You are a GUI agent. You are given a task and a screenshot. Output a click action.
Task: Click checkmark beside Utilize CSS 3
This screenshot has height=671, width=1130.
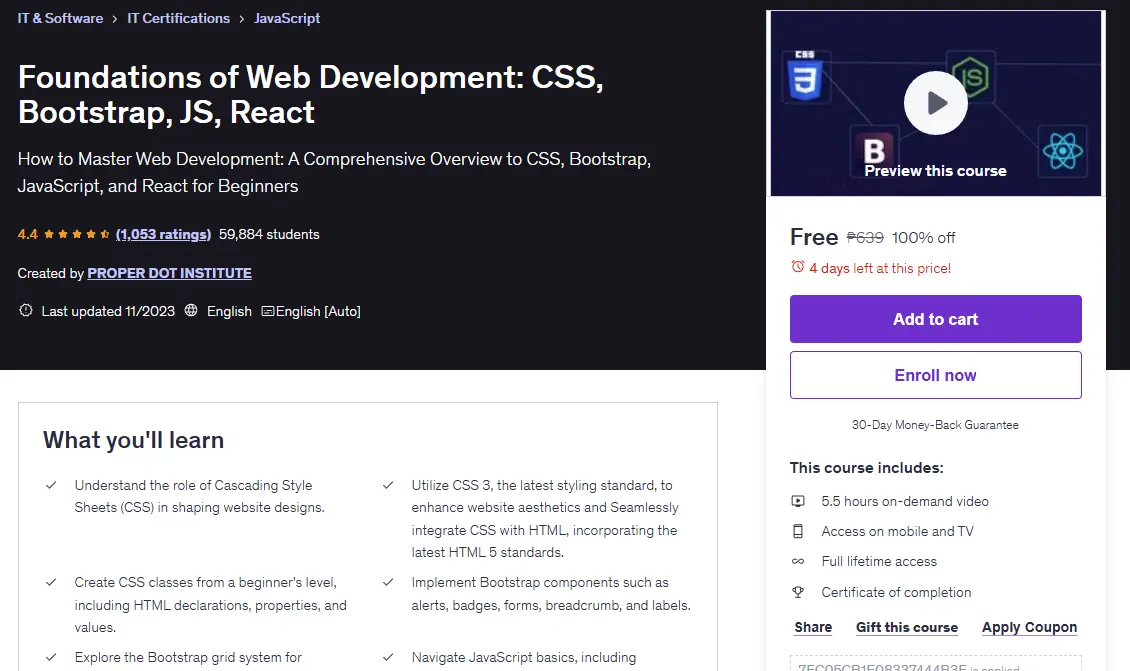388,485
